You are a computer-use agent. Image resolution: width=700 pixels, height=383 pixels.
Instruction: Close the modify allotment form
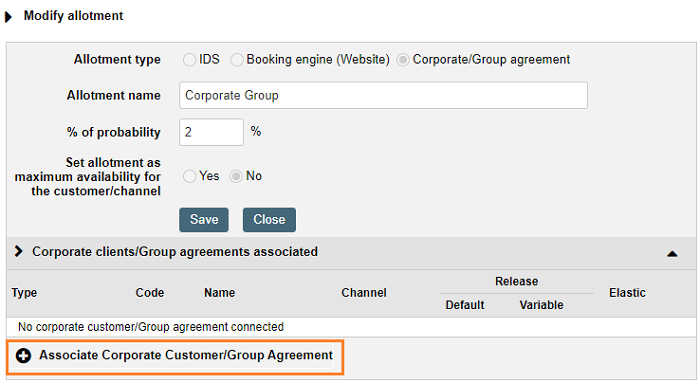pos(269,220)
